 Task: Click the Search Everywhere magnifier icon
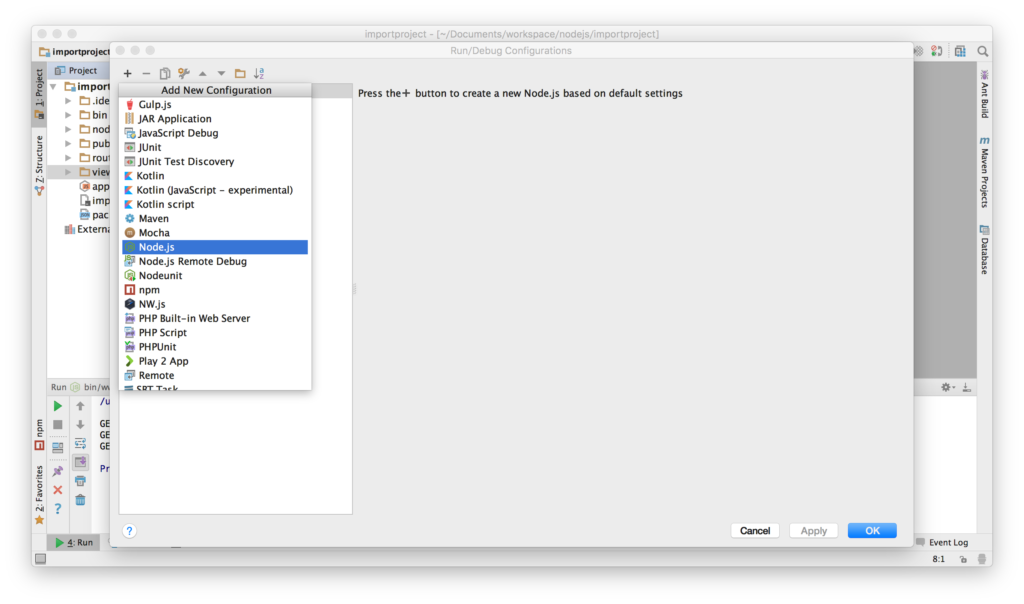(982, 51)
